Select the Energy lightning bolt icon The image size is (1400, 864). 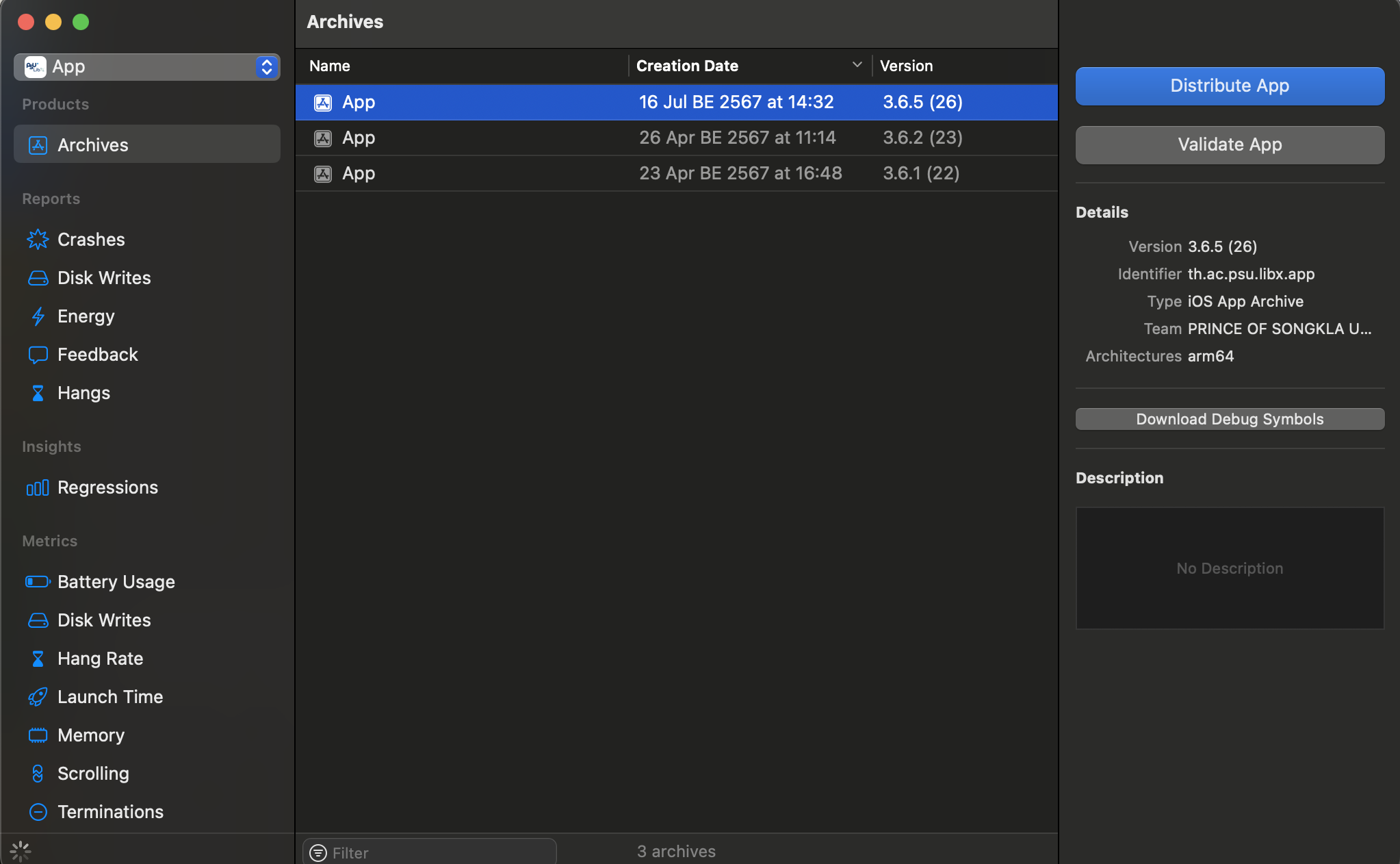point(38,316)
